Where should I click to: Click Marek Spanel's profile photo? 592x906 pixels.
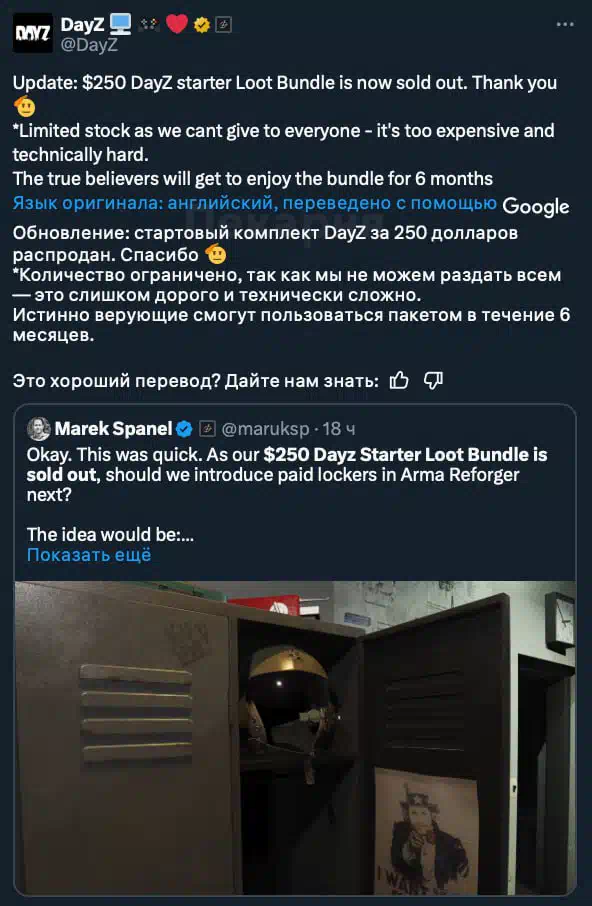pyautogui.click(x=39, y=429)
